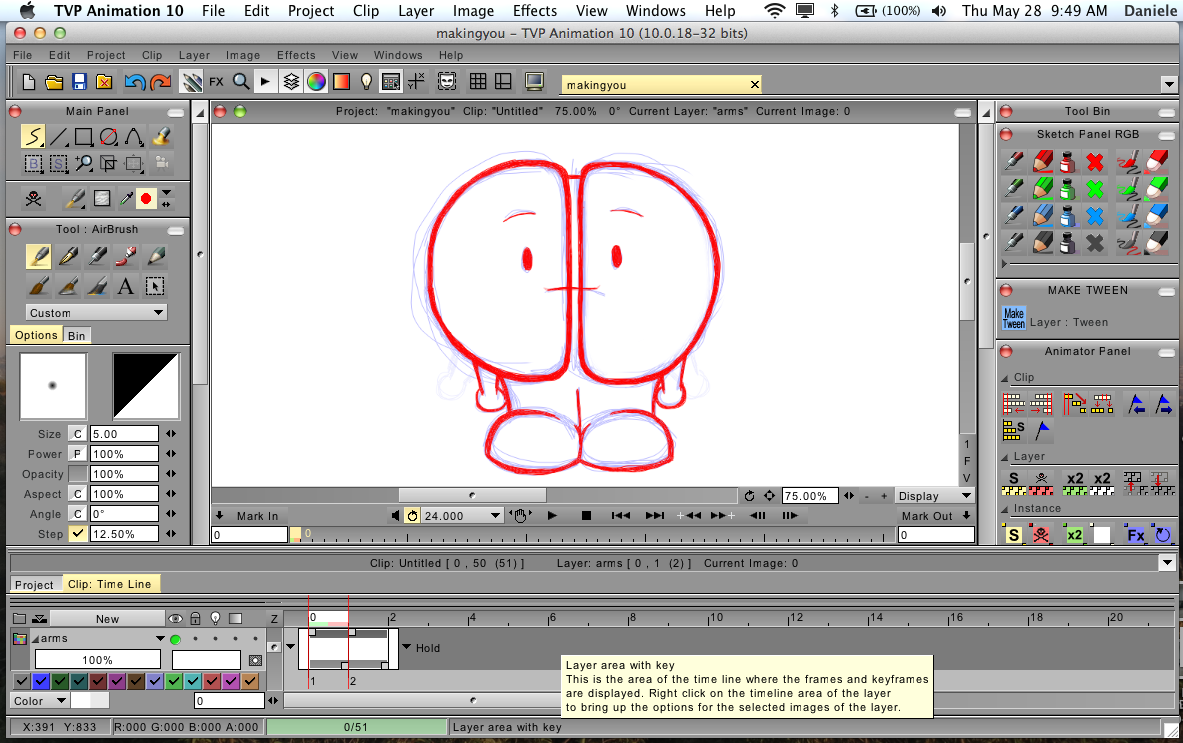The height and width of the screenshot is (743, 1183).
Task: Toggle the C connection button beside Size
Action: click(x=78, y=434)
